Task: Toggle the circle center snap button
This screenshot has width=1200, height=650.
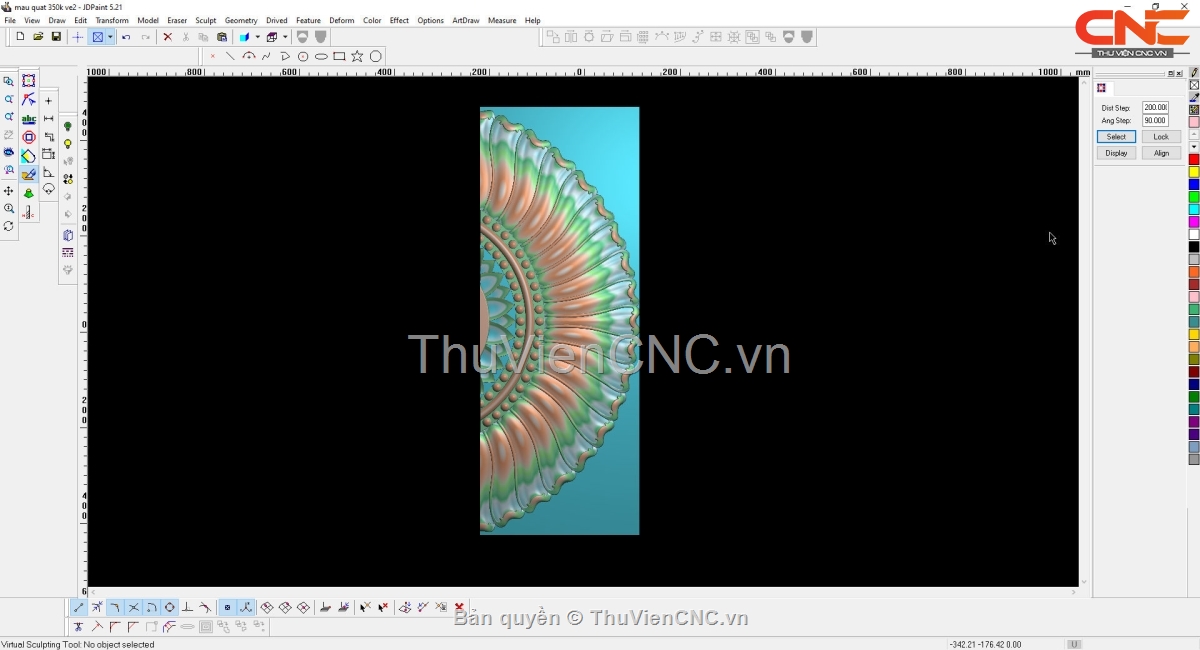Action: tap(169, 607)
